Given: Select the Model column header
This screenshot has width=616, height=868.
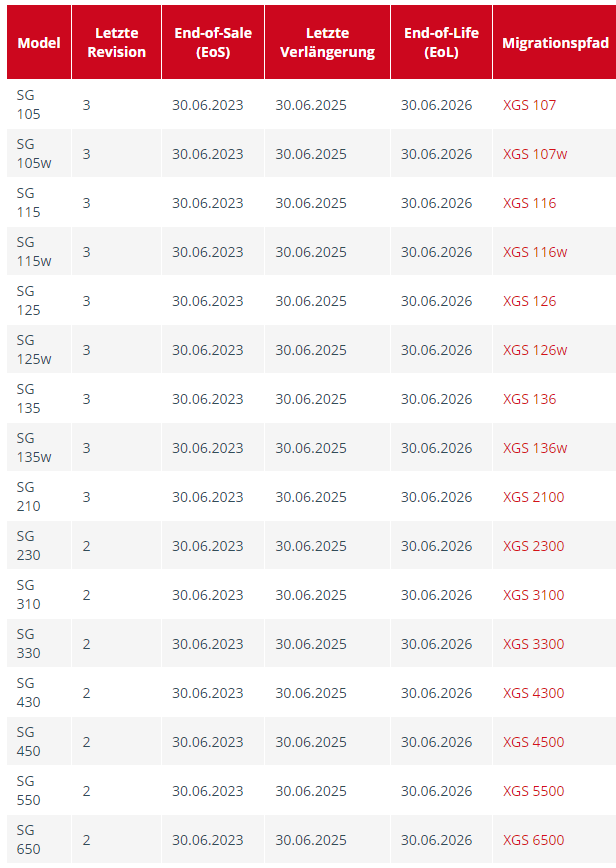Looking at the screenshot, I should [x=39, y=43].
